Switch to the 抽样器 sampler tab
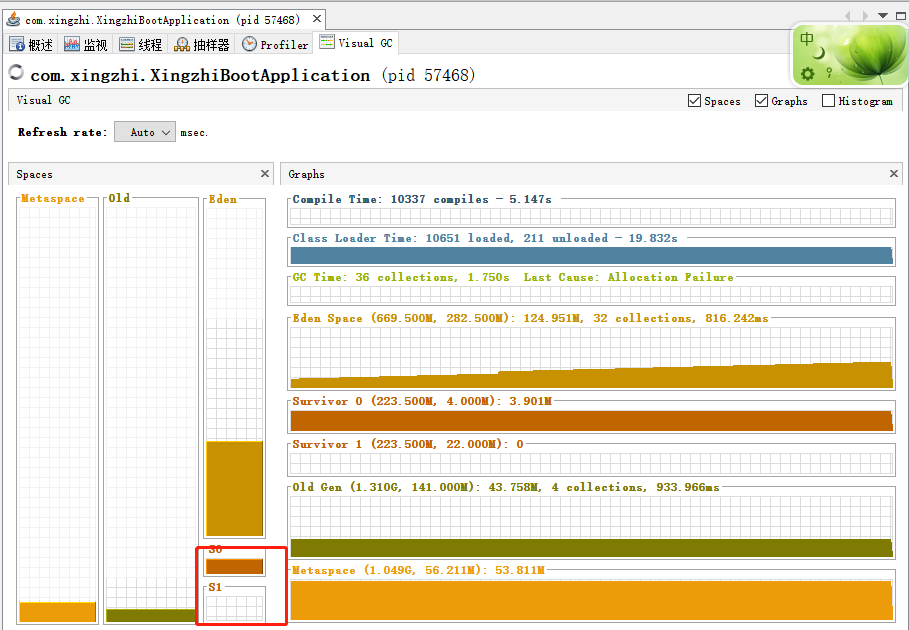The height and width of the screenshot is (630, 909). pos(202,45)
